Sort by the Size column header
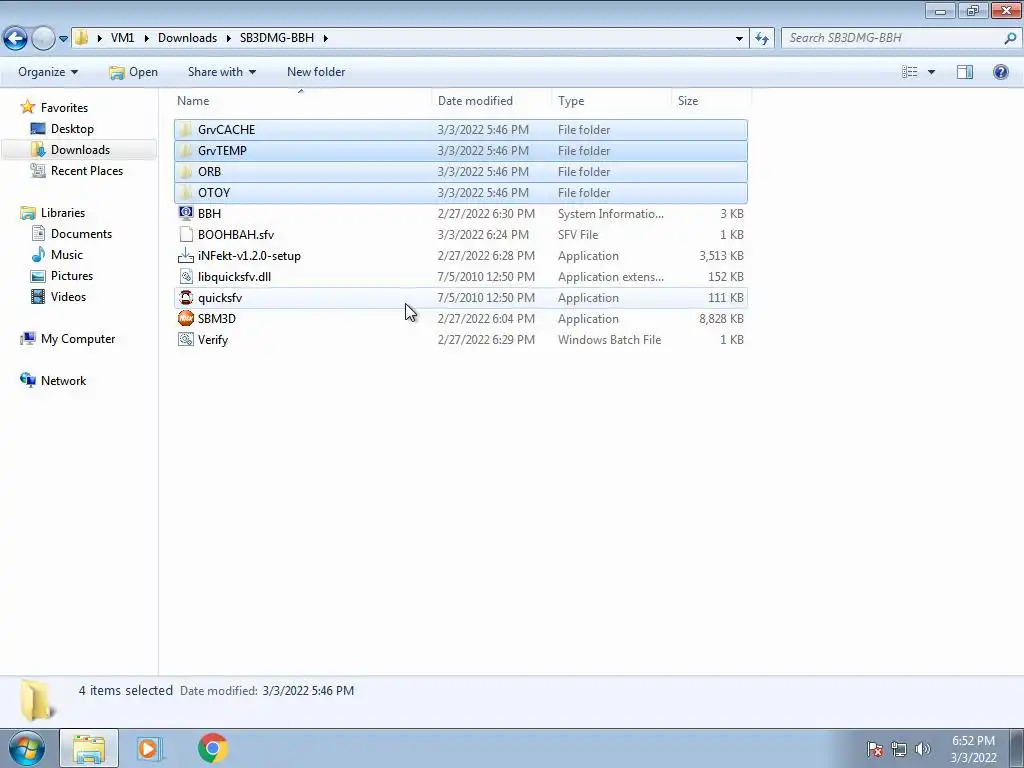Viewport: 1024px width, 768px height. click(711, 101)
